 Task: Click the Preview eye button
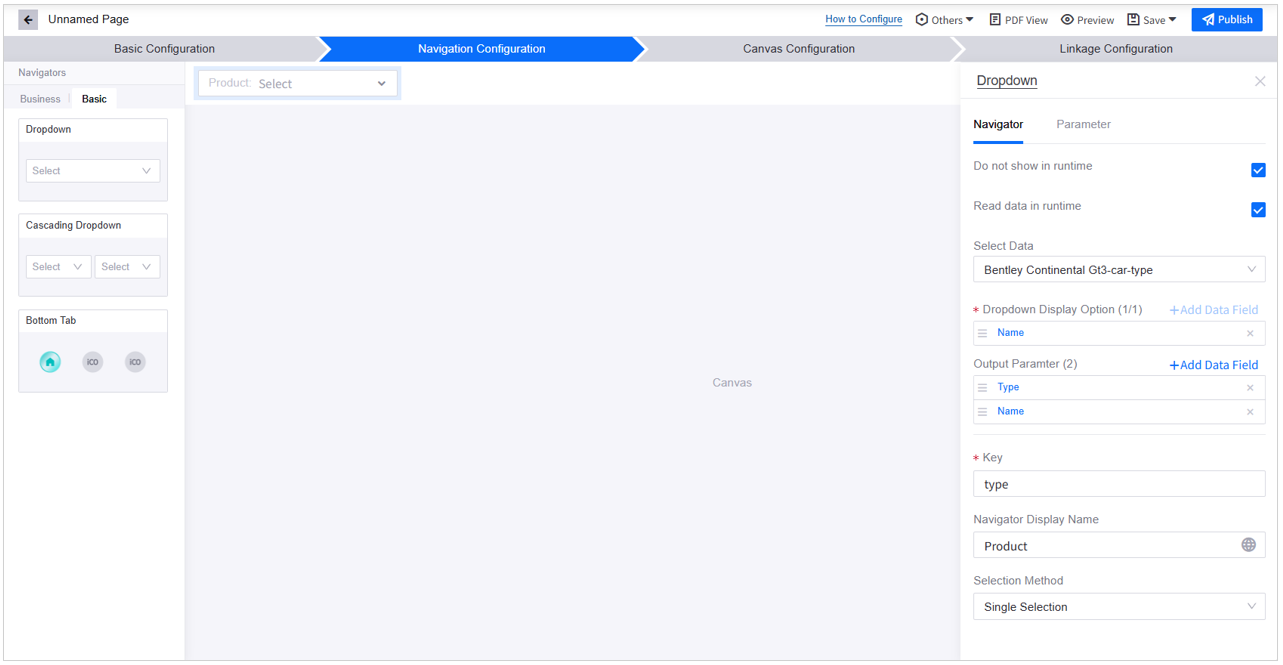[x=1087, y=20]
